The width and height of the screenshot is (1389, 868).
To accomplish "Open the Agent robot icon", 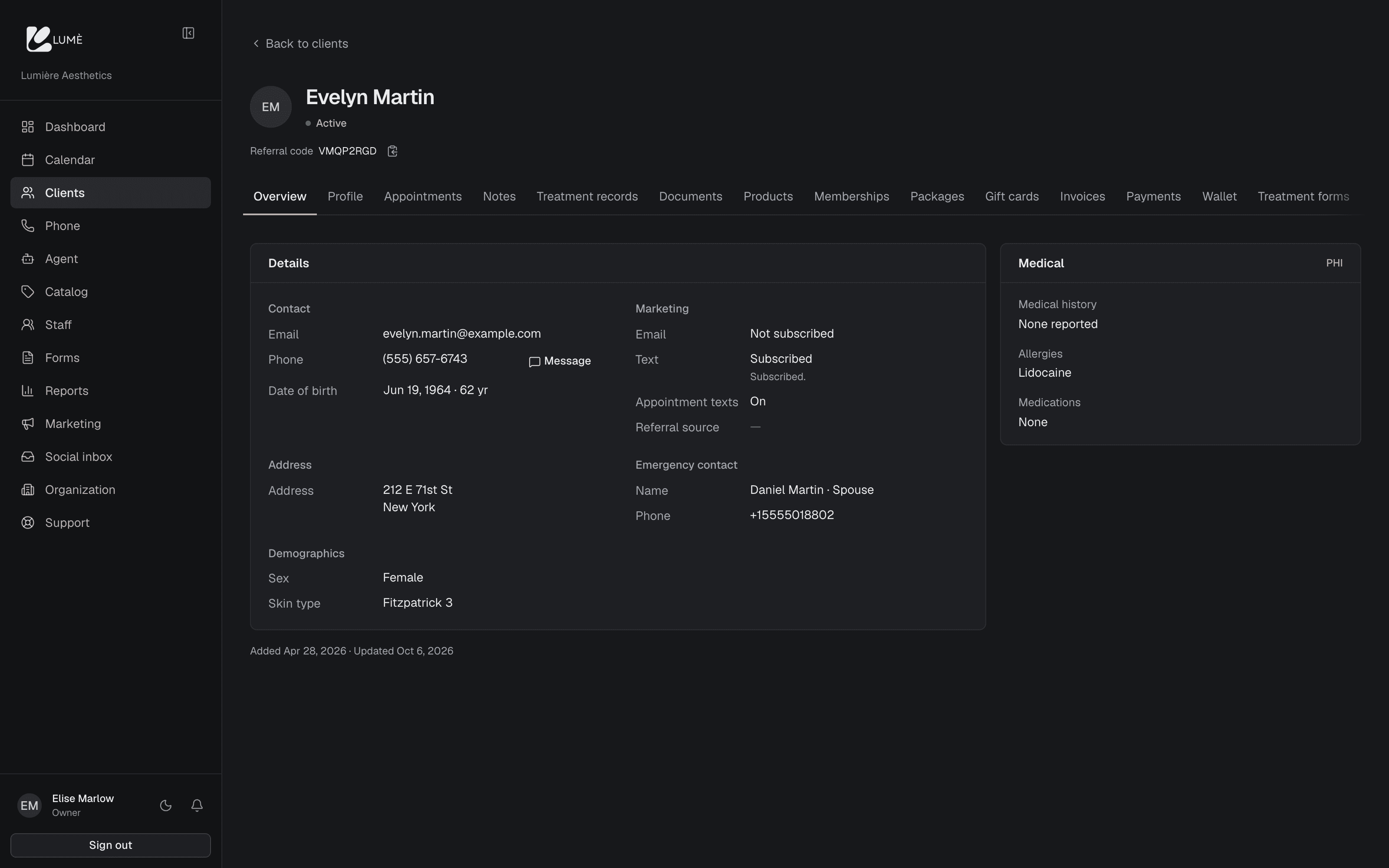I will click(x=27, y=259).
